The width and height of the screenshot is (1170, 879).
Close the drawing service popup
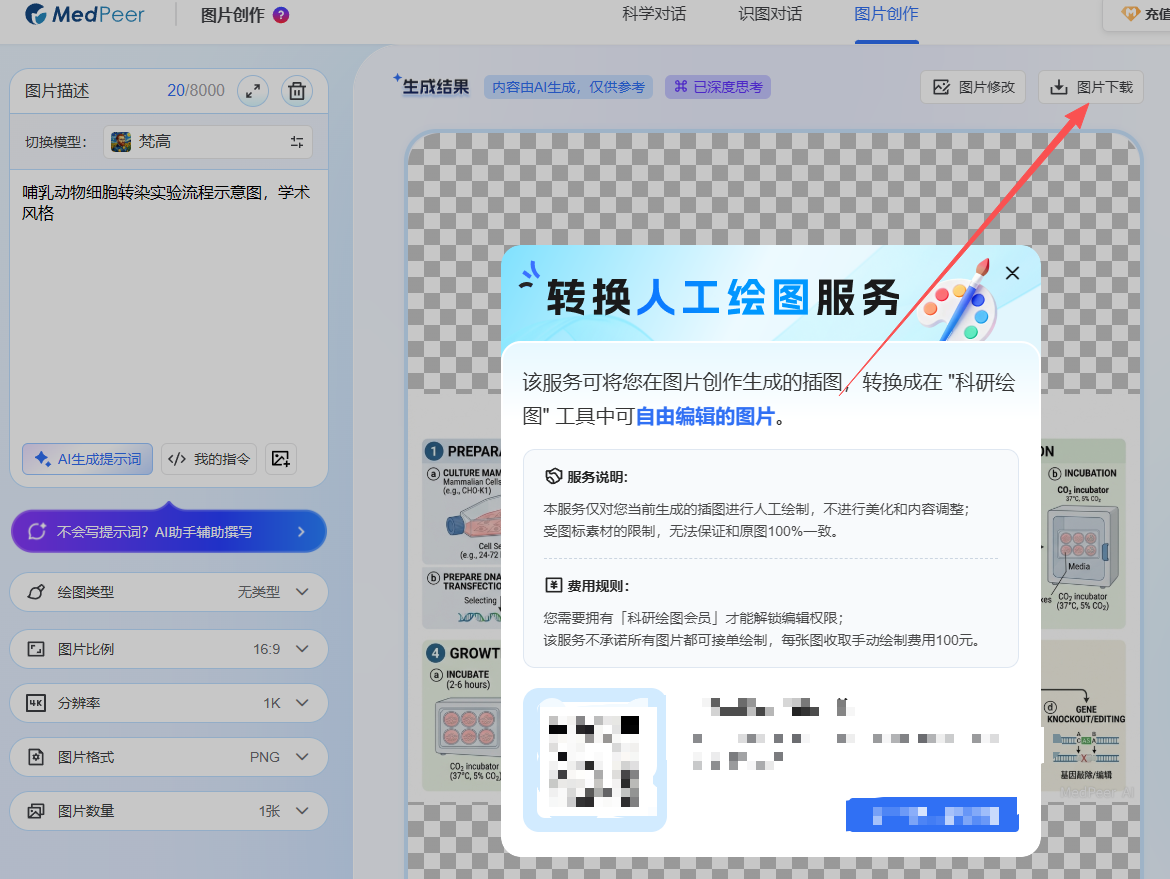coord(1013,273)
